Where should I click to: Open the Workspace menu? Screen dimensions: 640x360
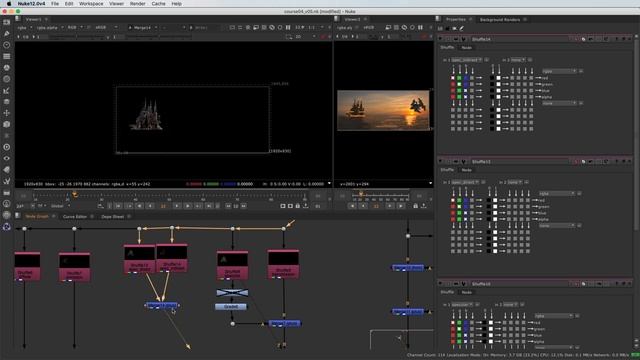[x=91, y=4]
